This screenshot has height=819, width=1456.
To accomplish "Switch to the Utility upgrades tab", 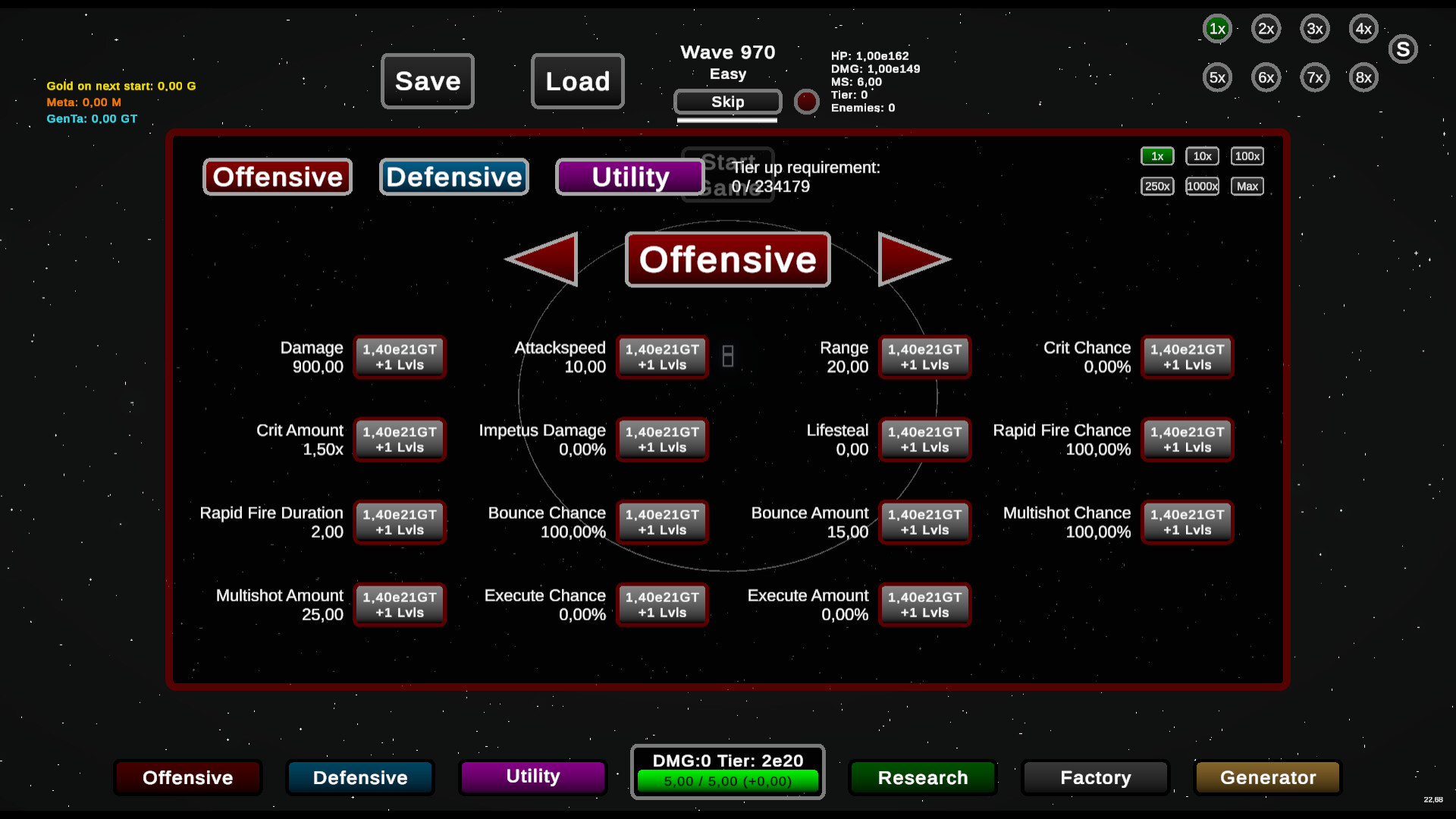I will tap(629, 177).
